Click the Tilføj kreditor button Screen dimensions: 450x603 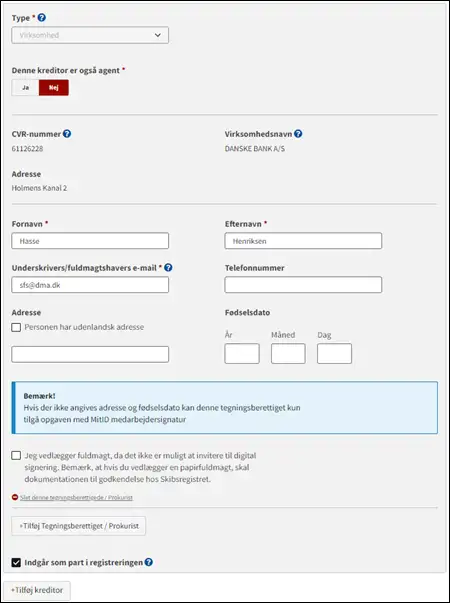point(37,590)
